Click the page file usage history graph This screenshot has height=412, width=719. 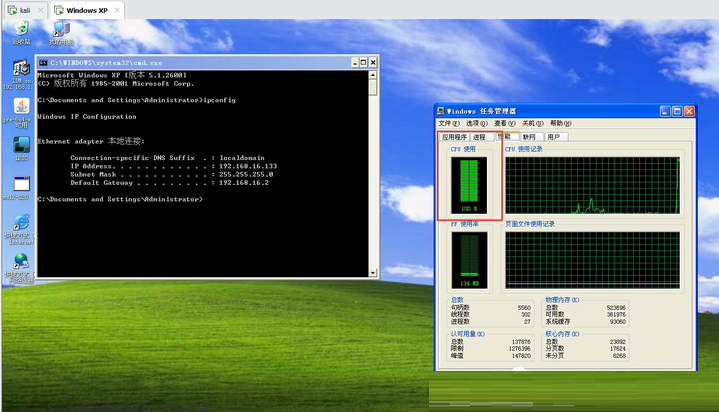tap(592, 260)
